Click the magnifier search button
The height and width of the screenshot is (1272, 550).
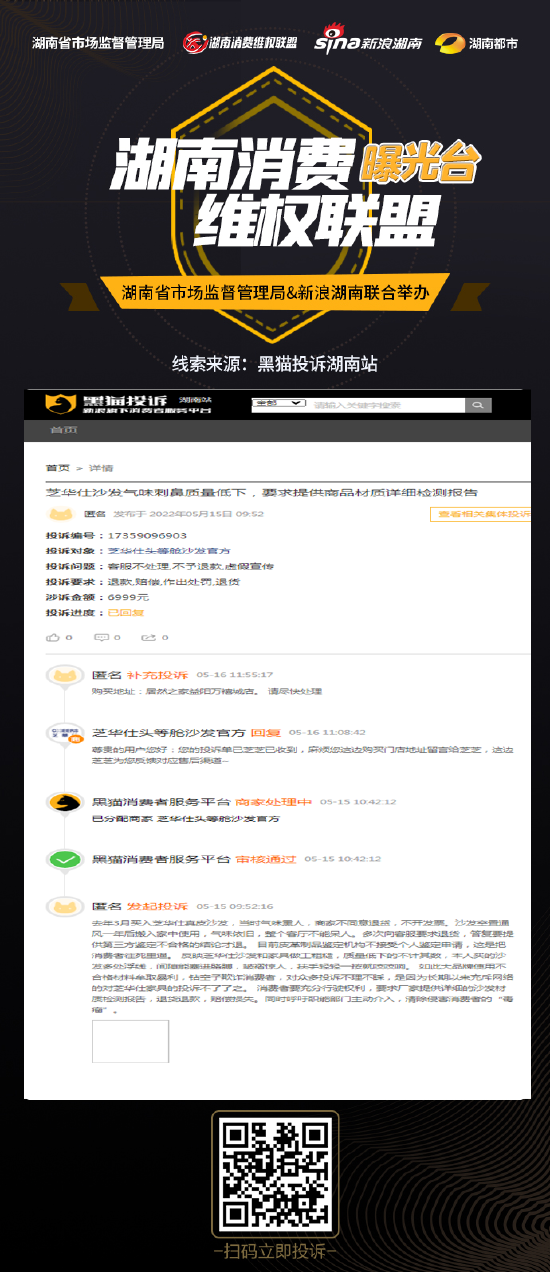(x=478, y=405)
